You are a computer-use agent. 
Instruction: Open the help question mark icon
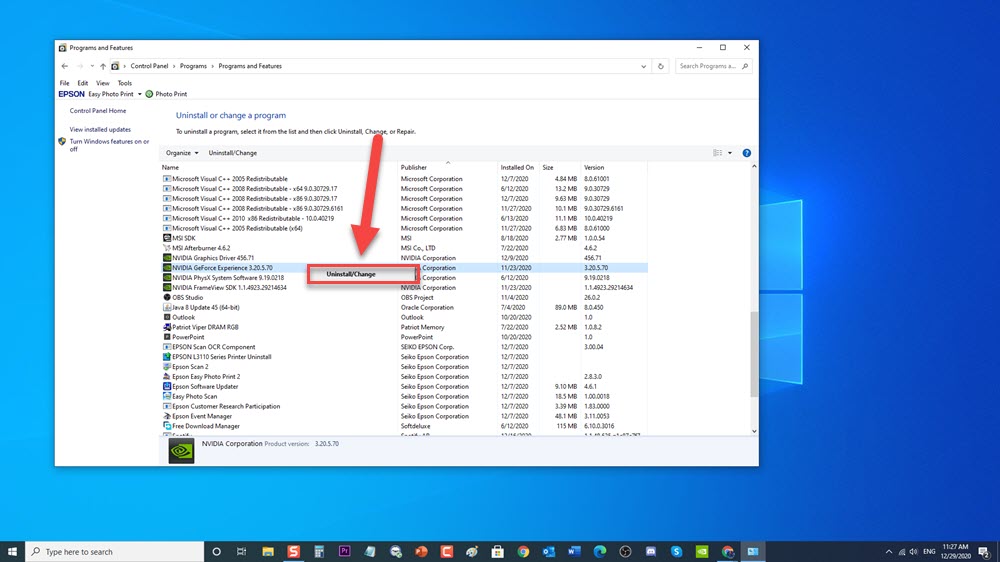point(746,153)
